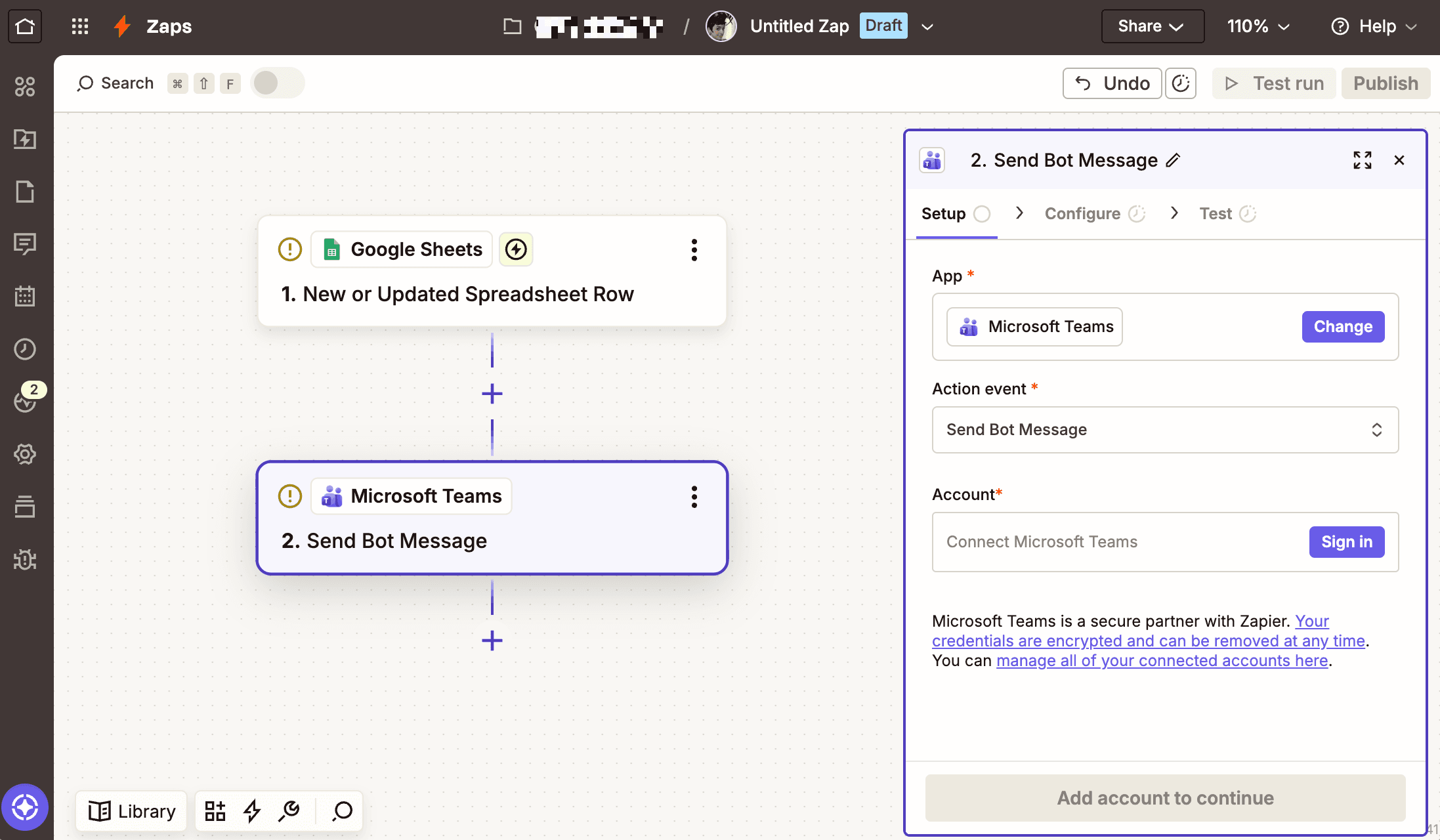This screenshot has height=840, width=1440.
Task: Open the sidebar icon shaped like a document page
Action: pos(25,192)
